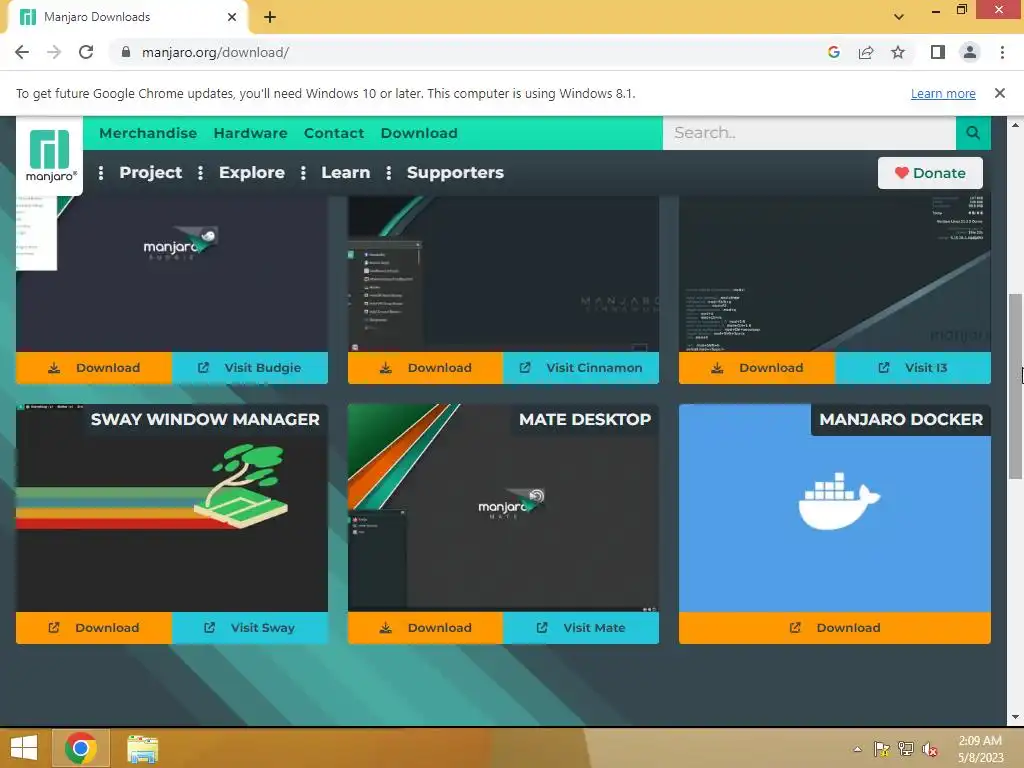Click Visit Sway button
Image resolution: width=1024 pixels, height=768 pixels.
pyautogui.click(x=250, y=628)
